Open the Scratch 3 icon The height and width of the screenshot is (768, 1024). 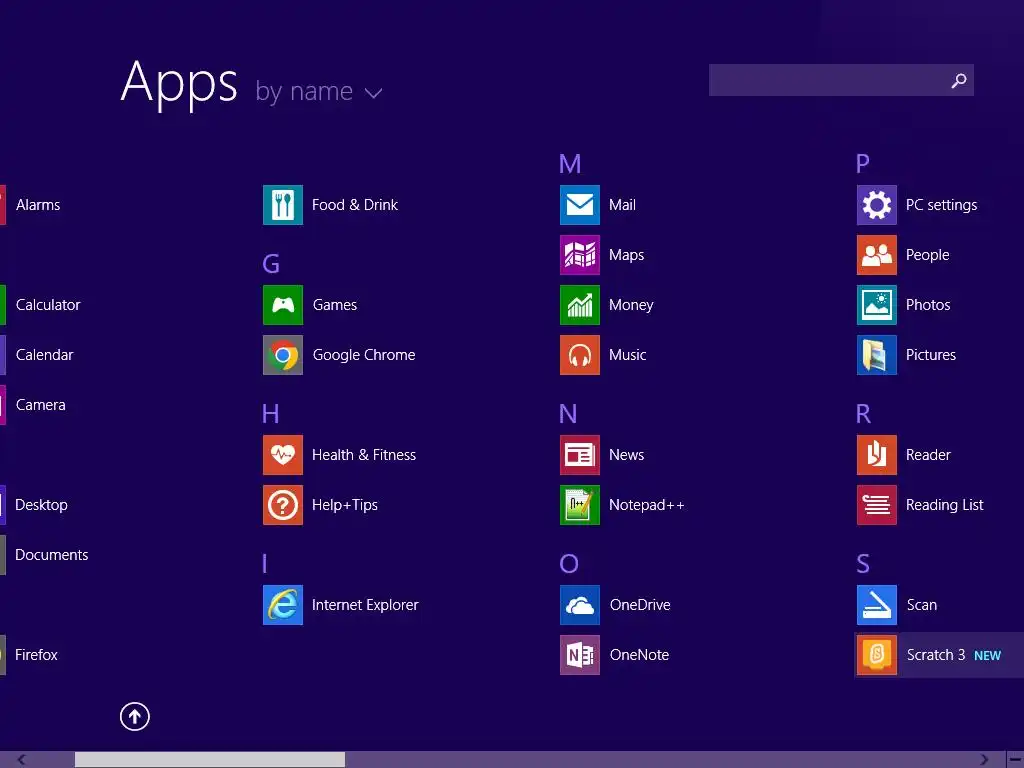pyautogui.click(x=877, y=654)
